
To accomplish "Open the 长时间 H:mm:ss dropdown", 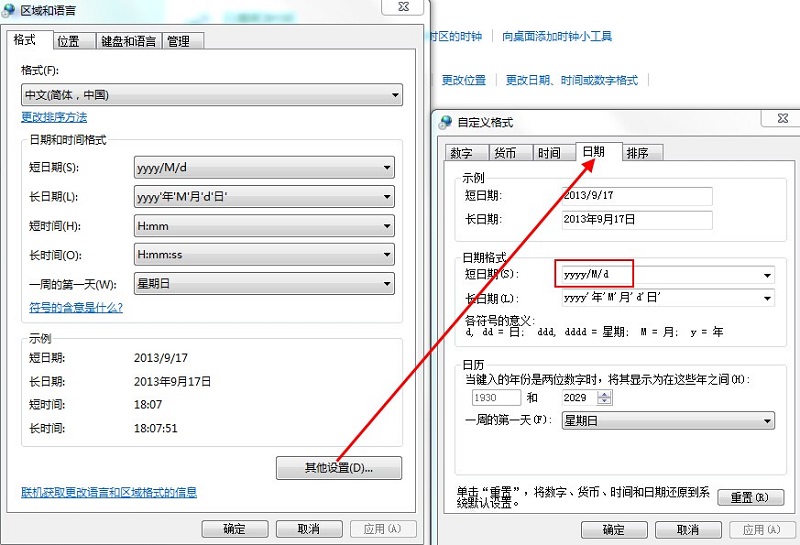I will pyautogui.click(x=263, y=255).
